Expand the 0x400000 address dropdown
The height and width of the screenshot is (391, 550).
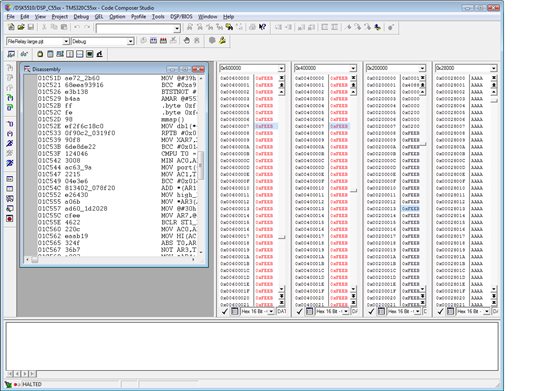(x=353, y=68)
